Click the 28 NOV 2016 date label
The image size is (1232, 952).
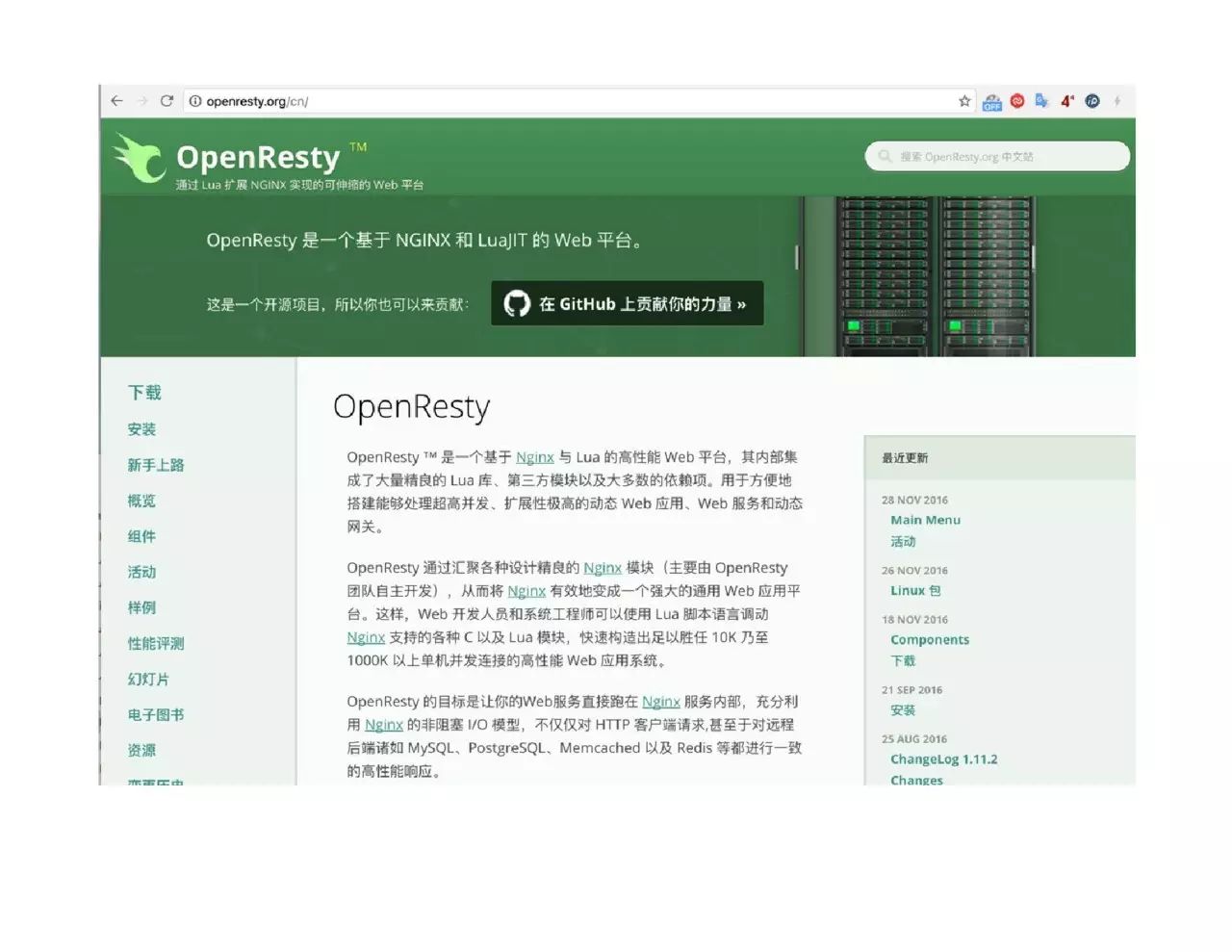point(914,500)
